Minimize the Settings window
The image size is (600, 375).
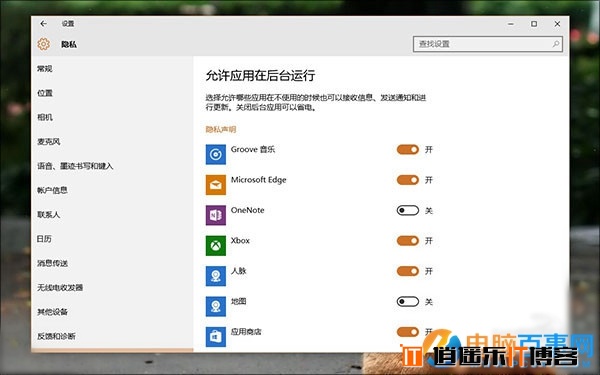pos(510,24)
